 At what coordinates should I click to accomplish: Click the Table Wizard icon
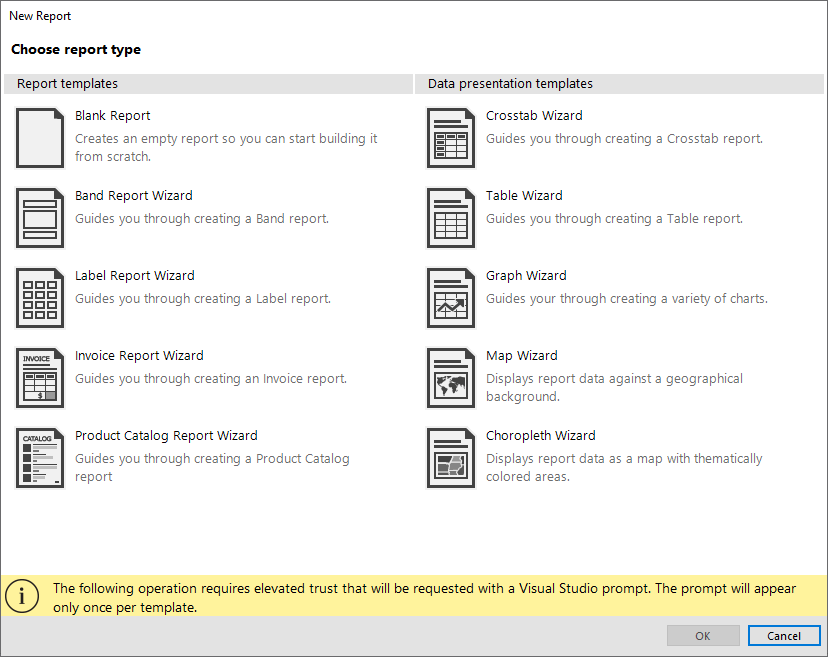[451, 218]
